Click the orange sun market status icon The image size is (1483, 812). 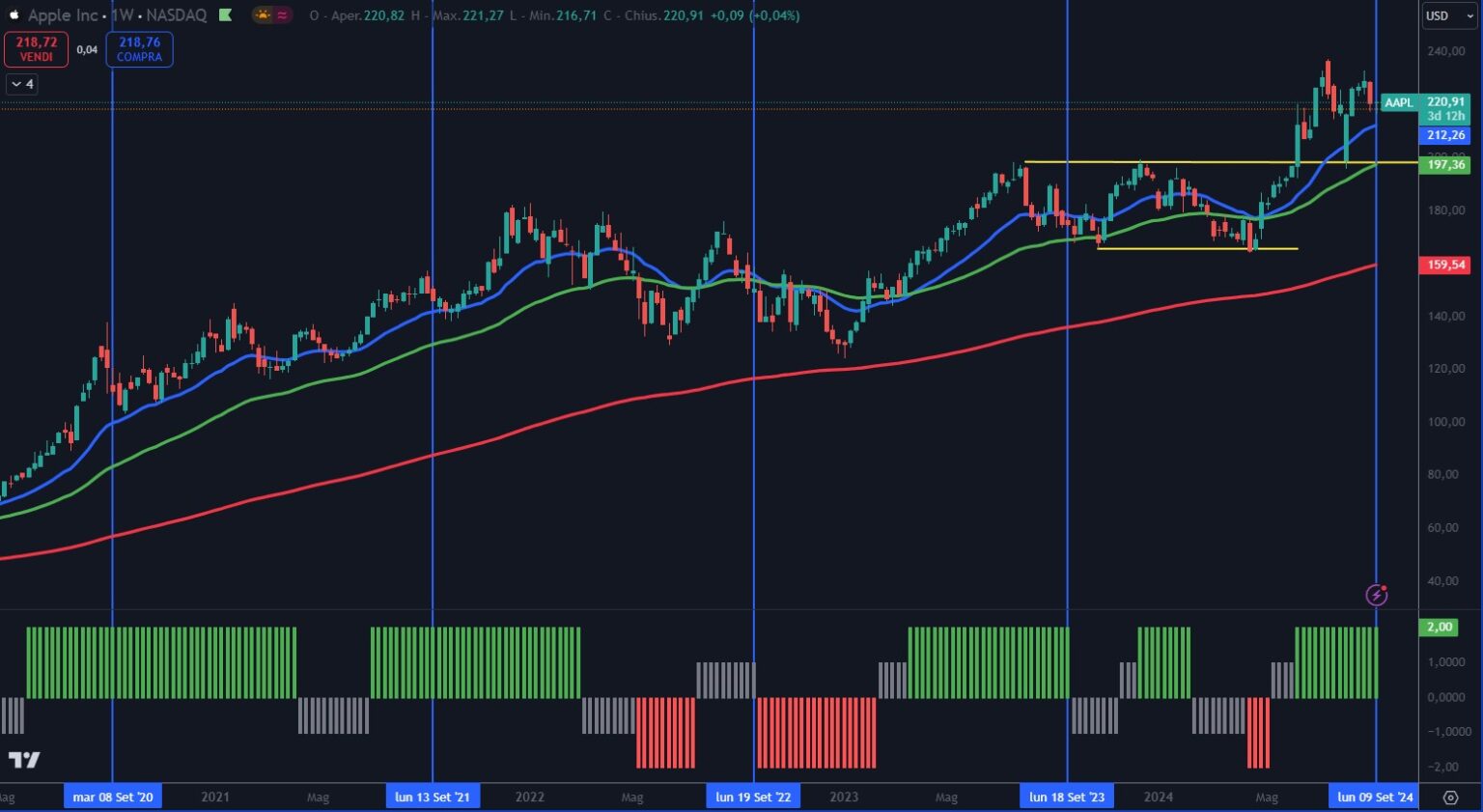(x=262, y=15)
